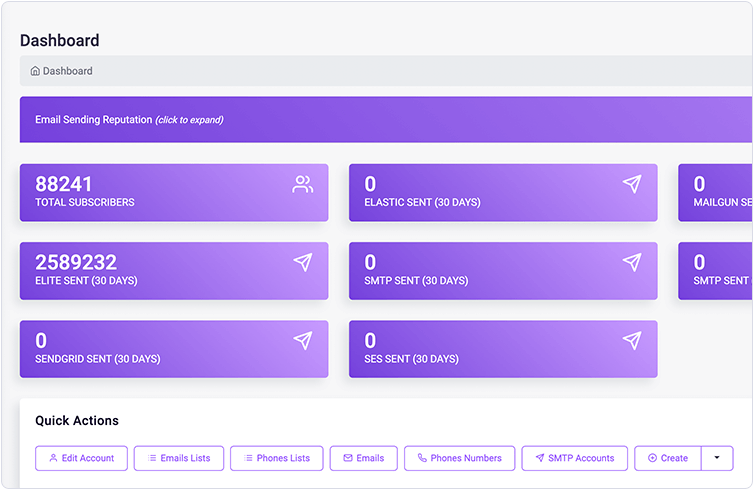Click the home icon in breadcrumb
The height and width of the screenshot is (490, 754).
[x=35, y=71]
